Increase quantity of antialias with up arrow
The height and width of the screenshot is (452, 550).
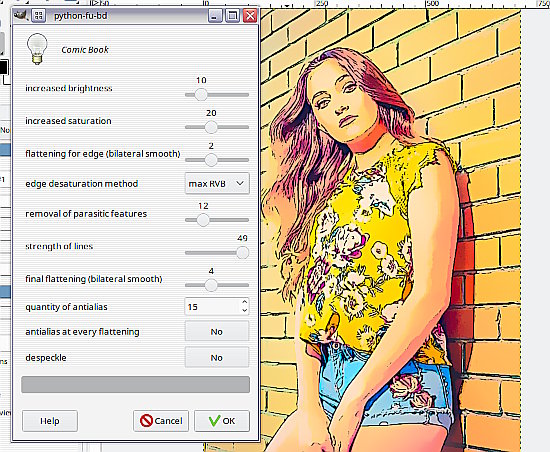244,302
